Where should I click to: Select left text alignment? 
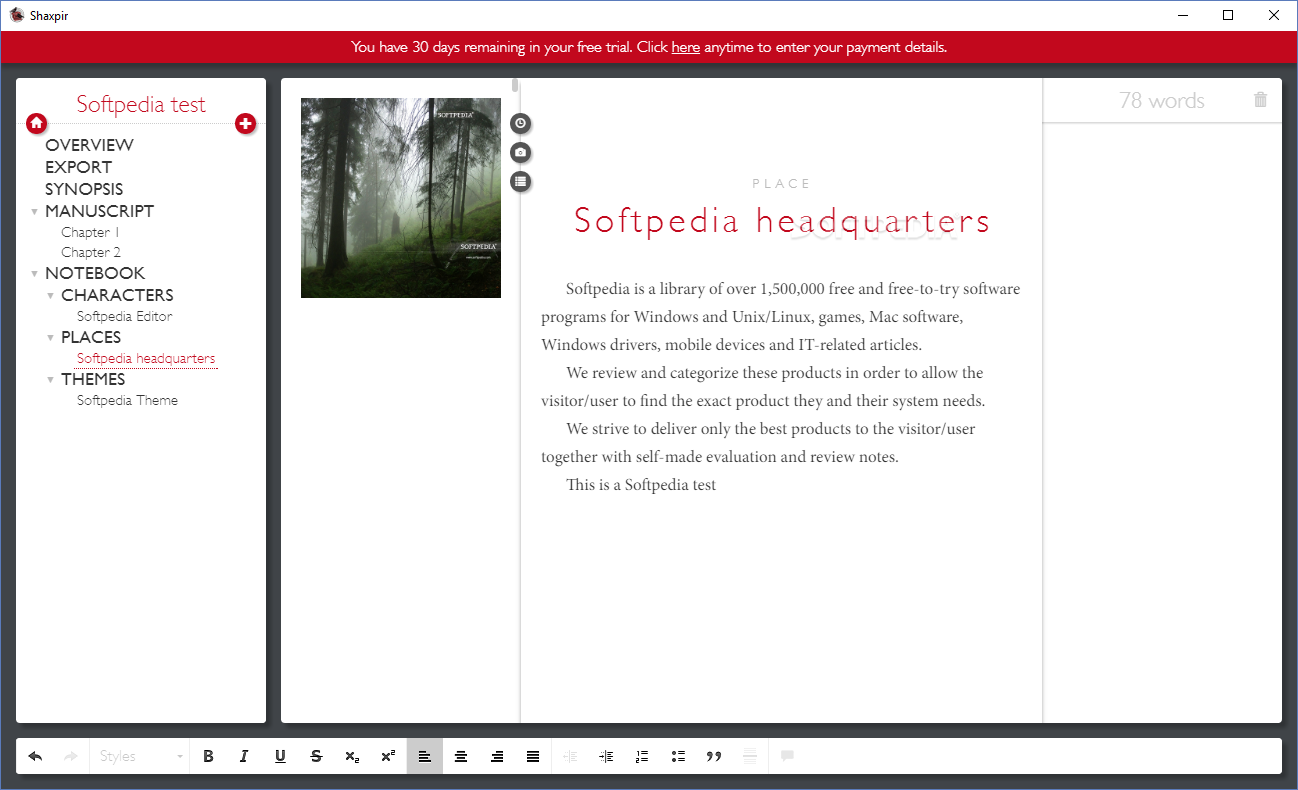(425, 756)
